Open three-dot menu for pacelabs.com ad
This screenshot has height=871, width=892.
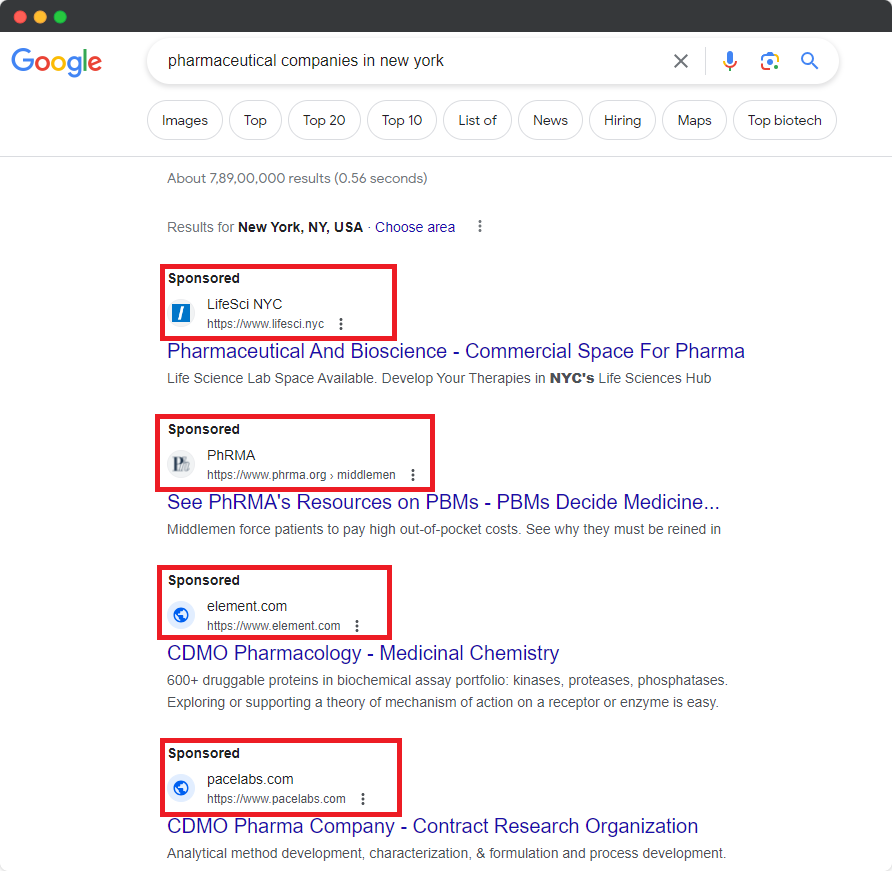363,799
